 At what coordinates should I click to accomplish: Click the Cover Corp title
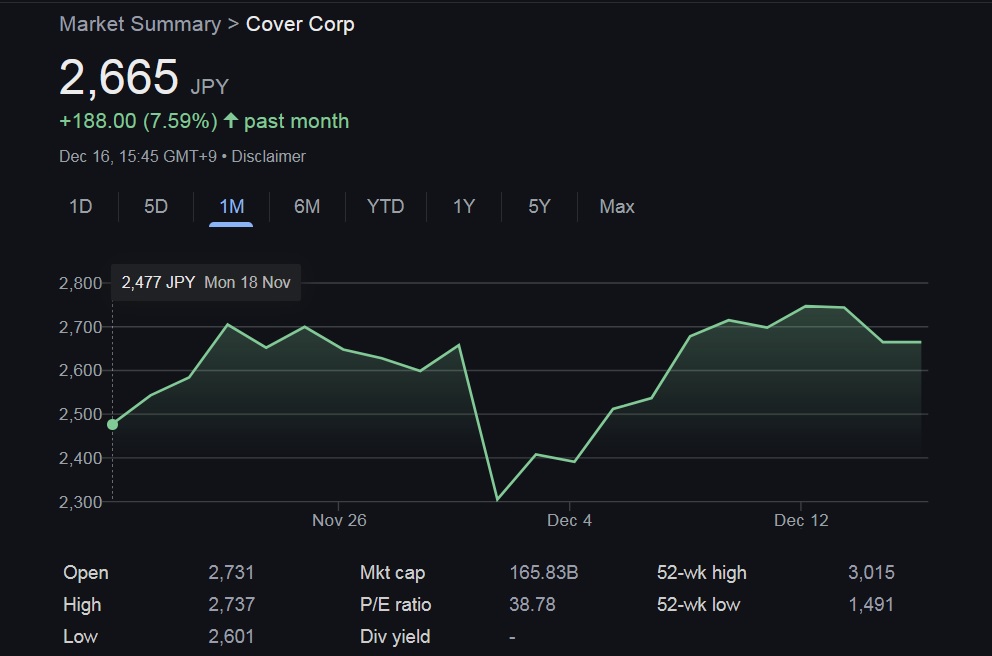[300, 24]
